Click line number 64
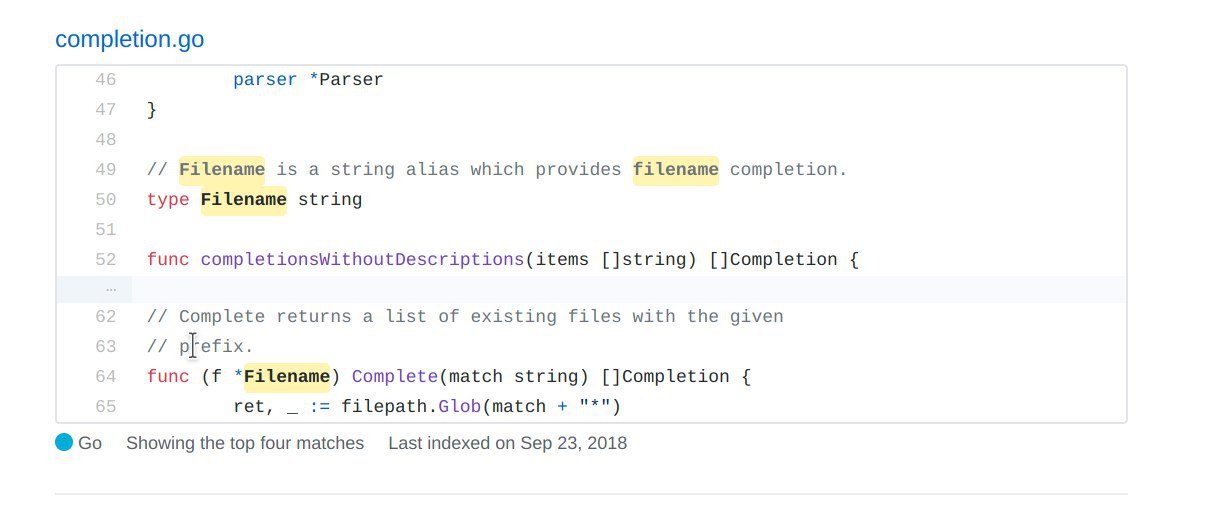 (105, 376)
